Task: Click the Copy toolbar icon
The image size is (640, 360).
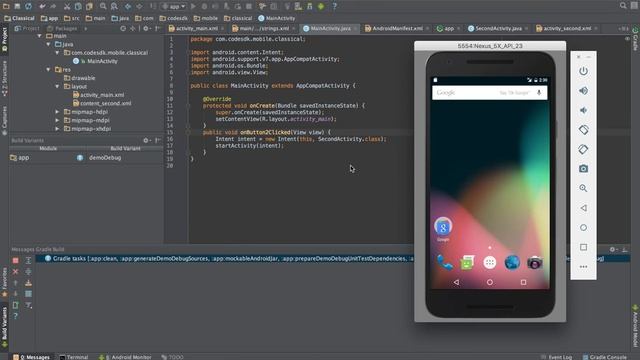Action: tap(78, 7)
